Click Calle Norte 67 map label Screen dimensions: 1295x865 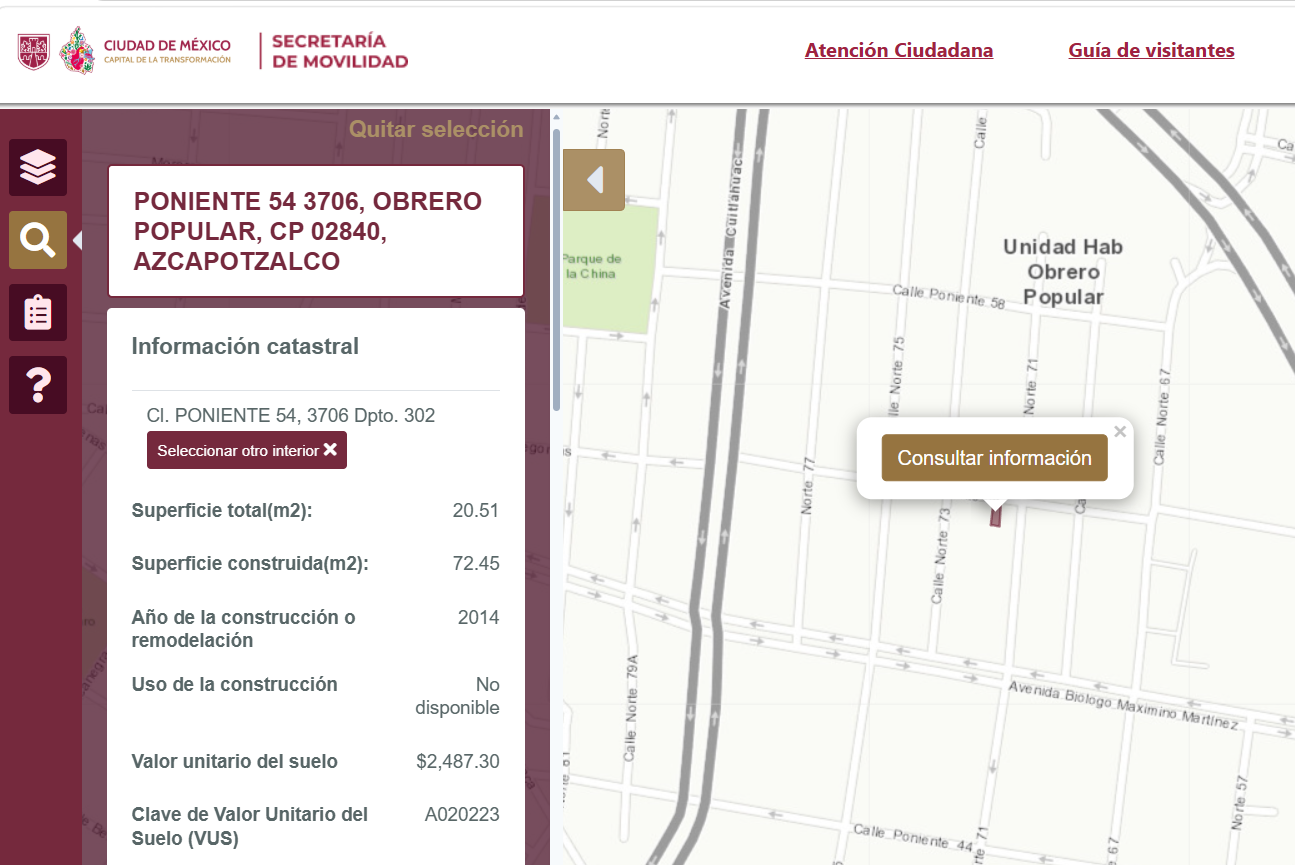(x=1161, y=415)
